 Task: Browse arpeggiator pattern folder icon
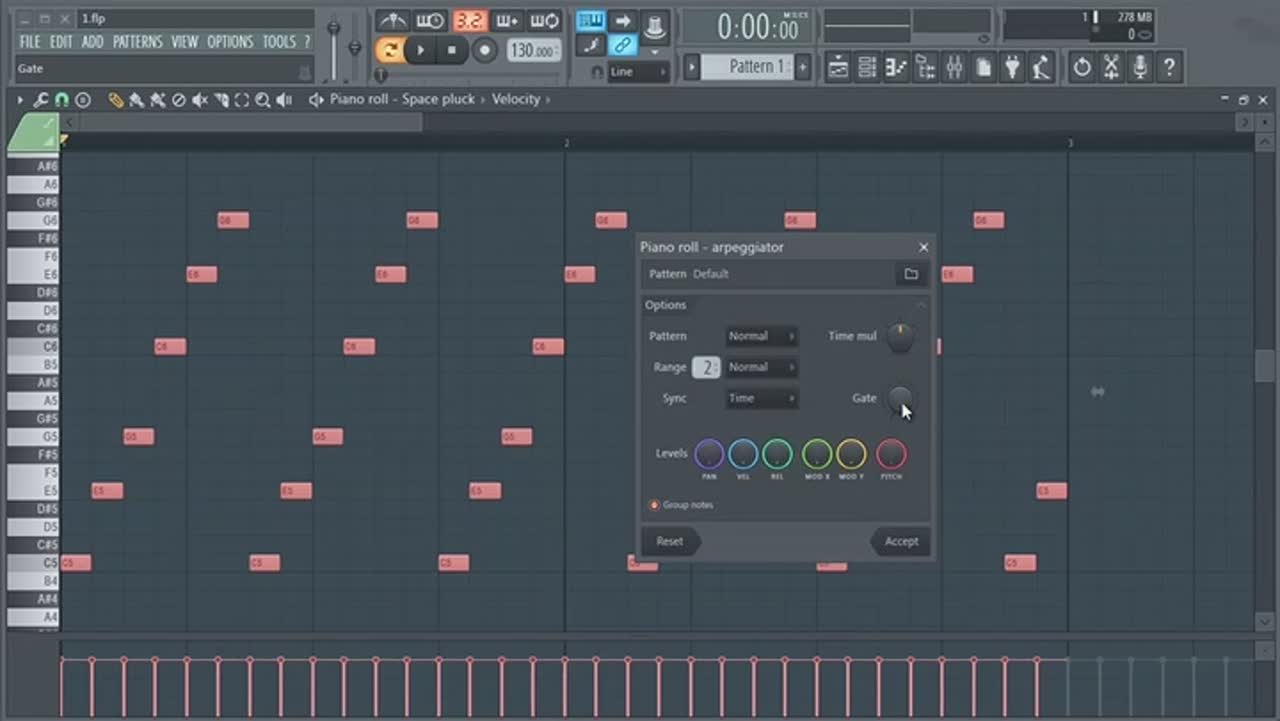point(911,274)
